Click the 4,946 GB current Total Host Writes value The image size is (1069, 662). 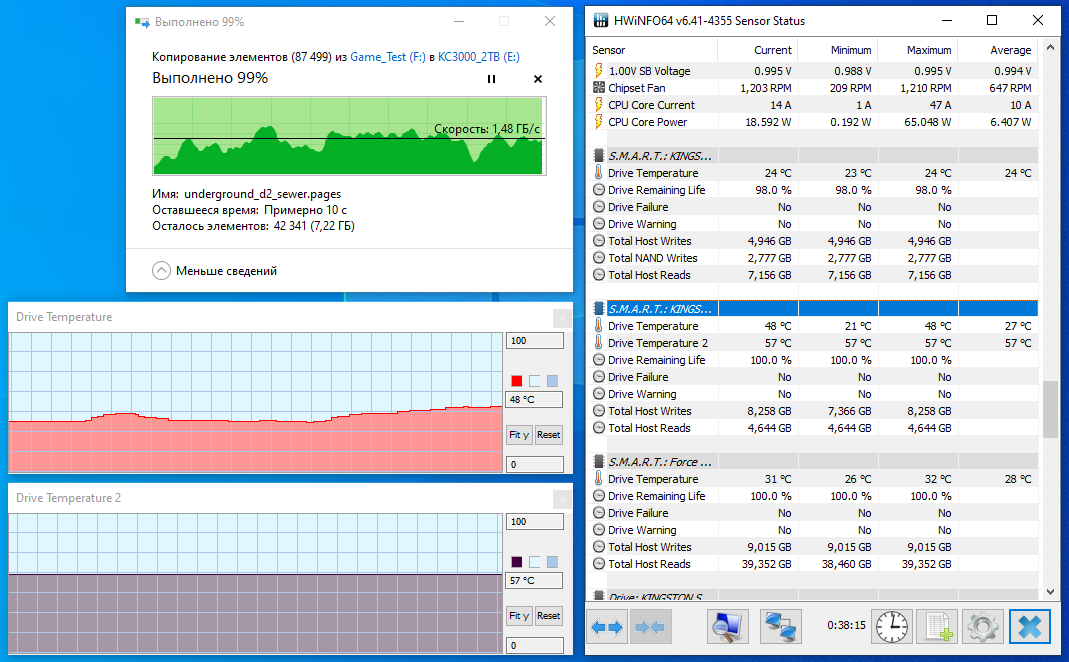[769, 241]
